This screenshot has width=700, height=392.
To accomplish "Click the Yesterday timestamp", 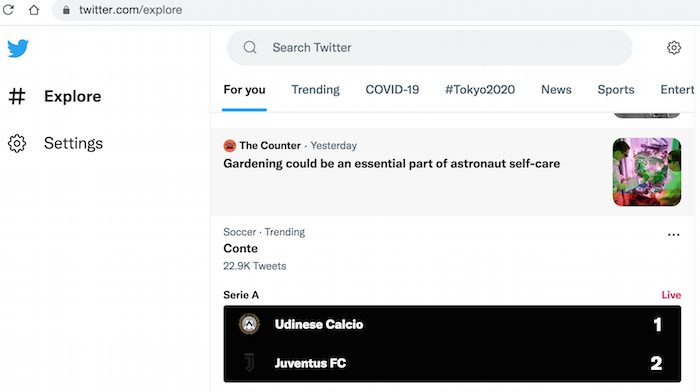I will (333, 146).
